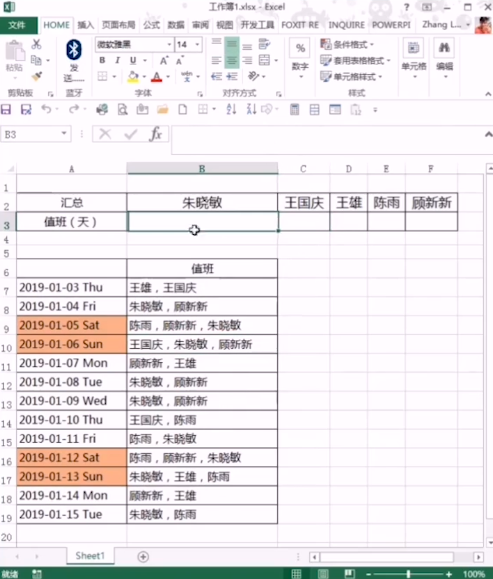493x579 pixels.
Task: Switch to the Data ribbon tab
Action: click(176, 25)
